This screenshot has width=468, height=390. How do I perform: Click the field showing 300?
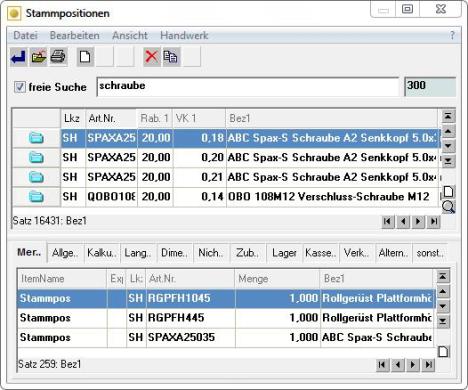tap(430, 87)
